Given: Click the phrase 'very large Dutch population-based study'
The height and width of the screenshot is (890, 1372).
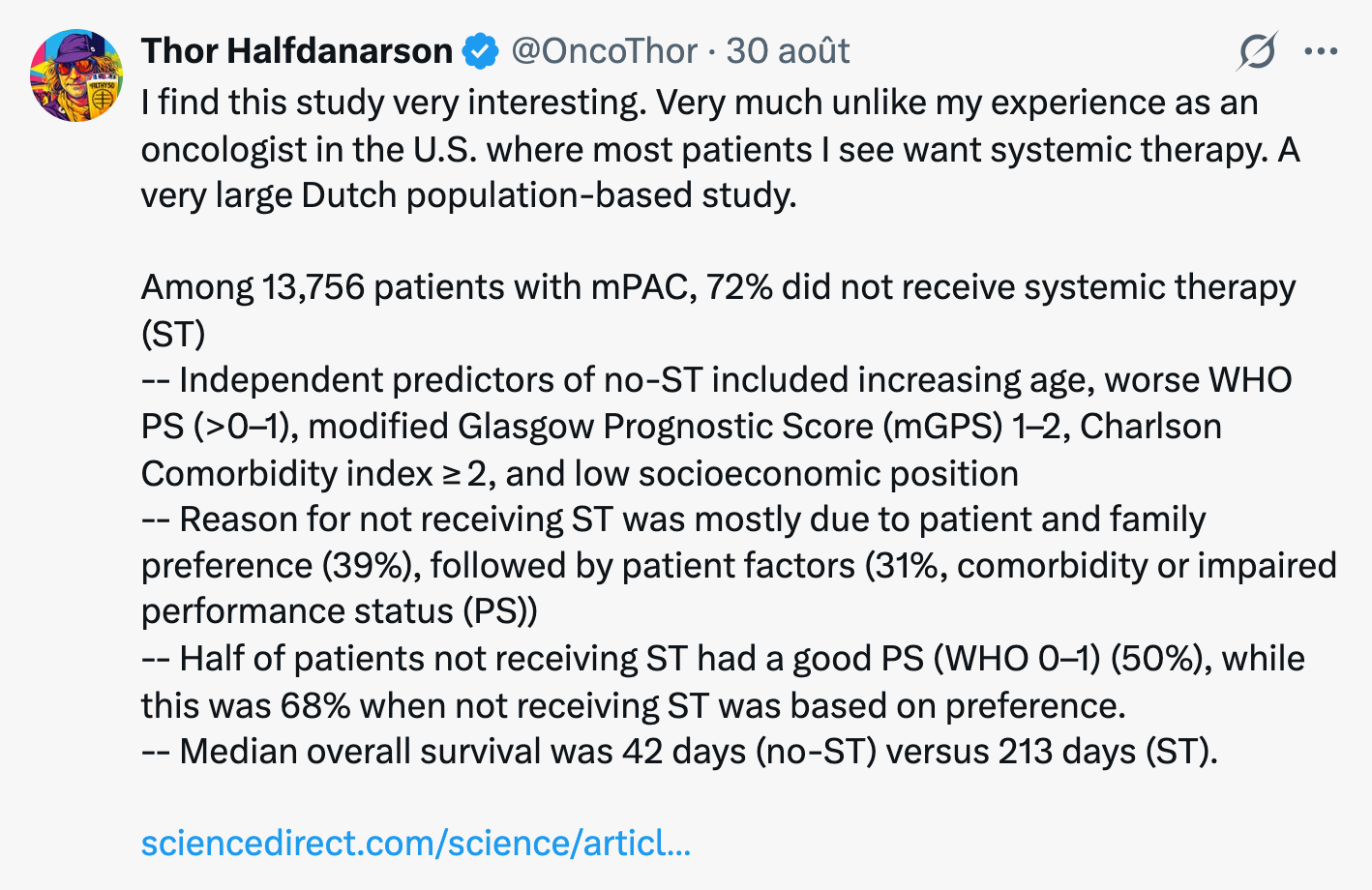Looking at the screenshot, I should [x=468, y=195].
